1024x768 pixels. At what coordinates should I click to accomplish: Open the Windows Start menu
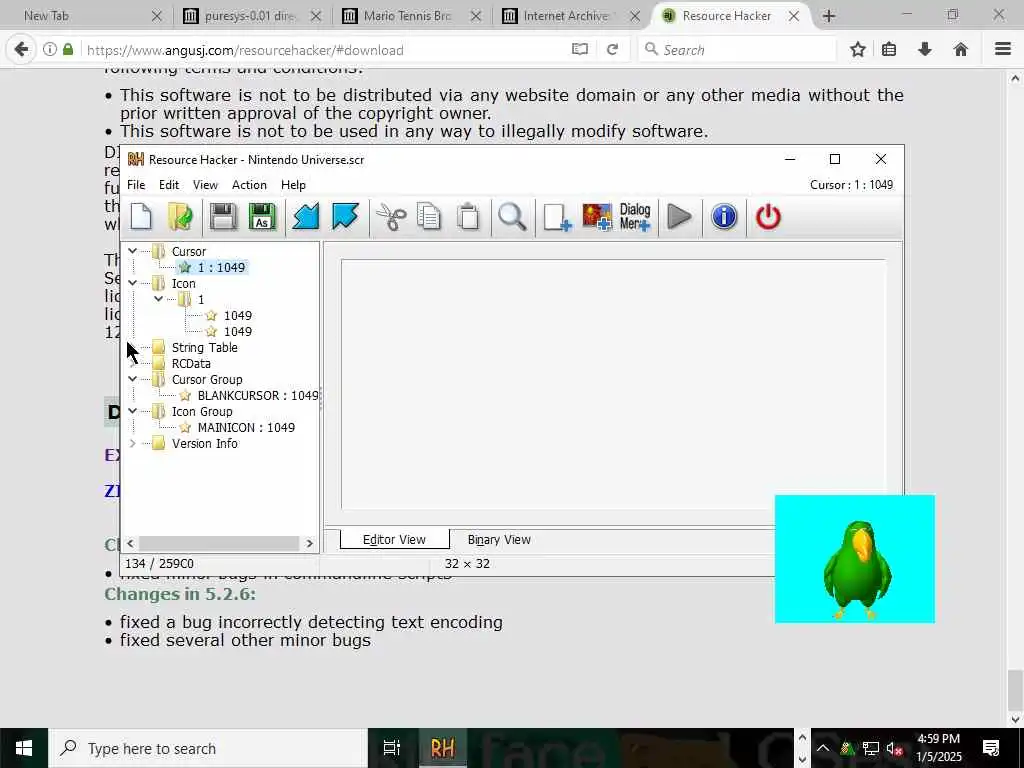click(24, 748)
